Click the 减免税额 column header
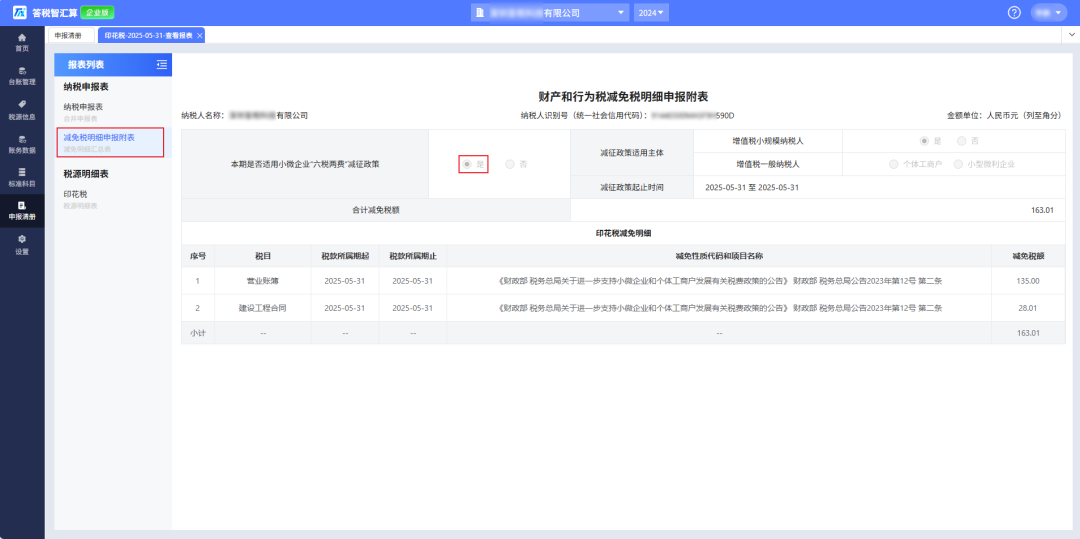 click(x=1028, y=256)
